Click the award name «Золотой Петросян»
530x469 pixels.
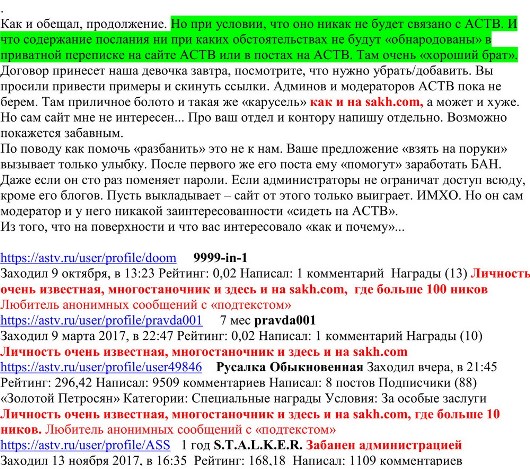pyautogui.click(x=60, y=398)
